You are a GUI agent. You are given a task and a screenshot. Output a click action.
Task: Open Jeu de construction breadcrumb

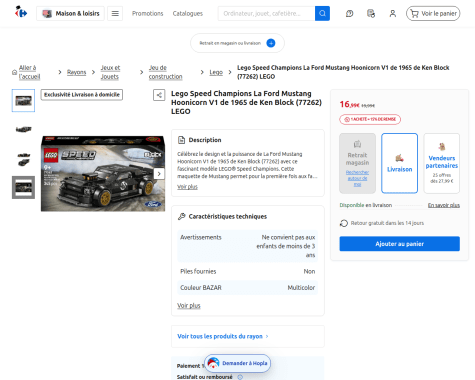tap(165, 72)
